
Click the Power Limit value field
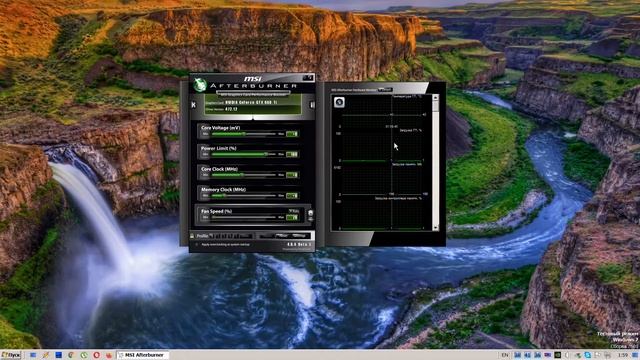point(292,154)
